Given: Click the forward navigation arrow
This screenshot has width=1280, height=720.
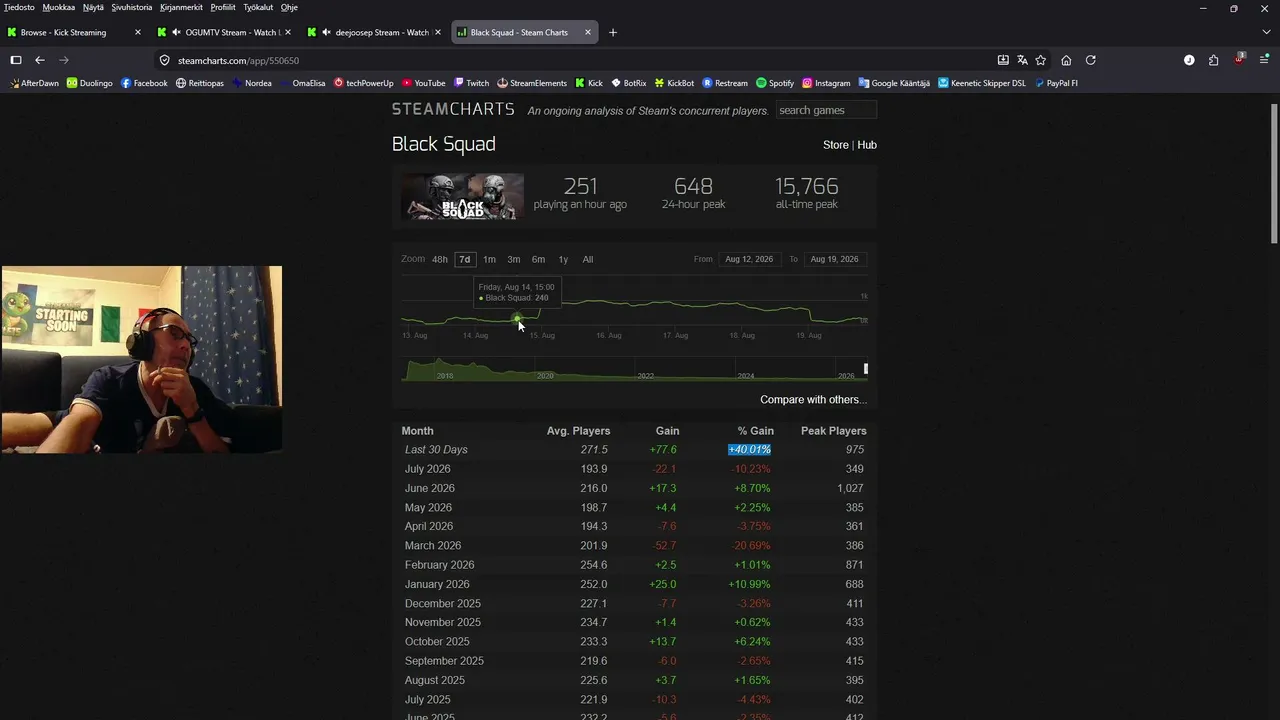Looking at the screenshot, I should [x=64, y=60].
